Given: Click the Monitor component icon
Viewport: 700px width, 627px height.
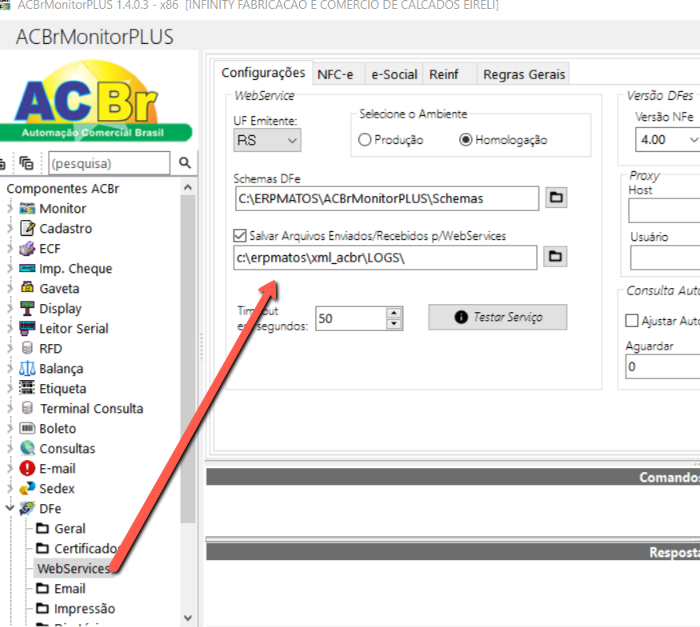Looking at the screenshot, I should (27, 208).
